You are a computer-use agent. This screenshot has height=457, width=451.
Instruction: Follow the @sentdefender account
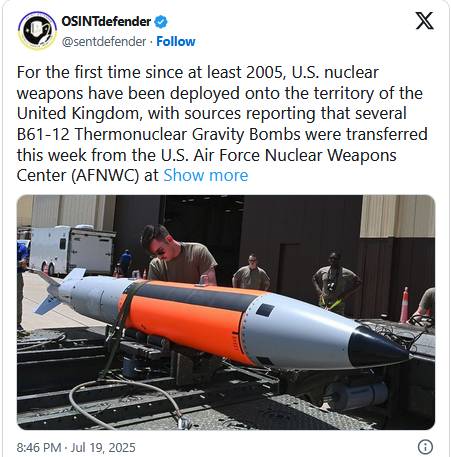pos(176,41)
